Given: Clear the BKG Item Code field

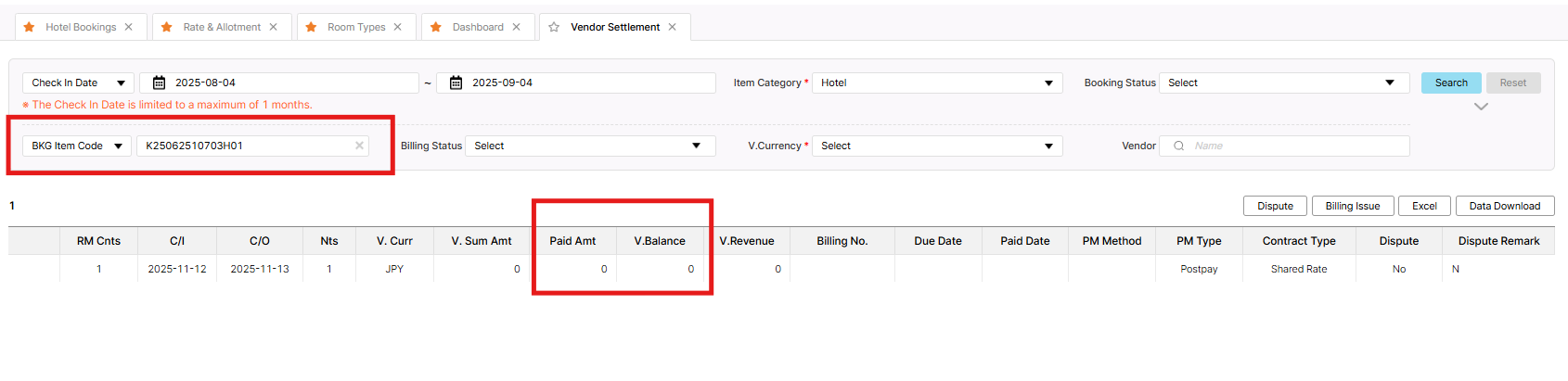Looking at the screenshot, I should point(359,146).
